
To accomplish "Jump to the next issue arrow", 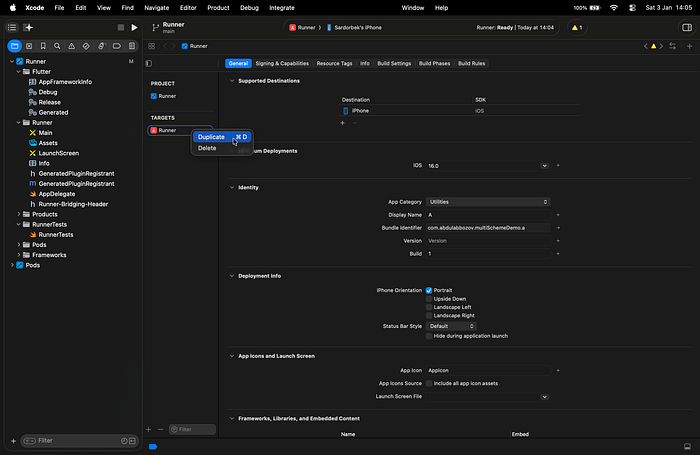I will [661, 46].
